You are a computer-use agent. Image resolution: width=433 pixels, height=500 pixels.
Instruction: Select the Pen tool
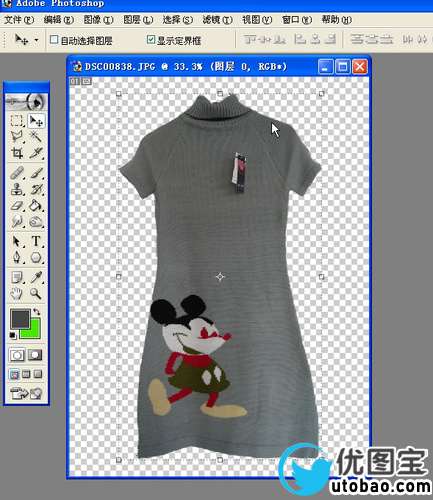[16, 257]
